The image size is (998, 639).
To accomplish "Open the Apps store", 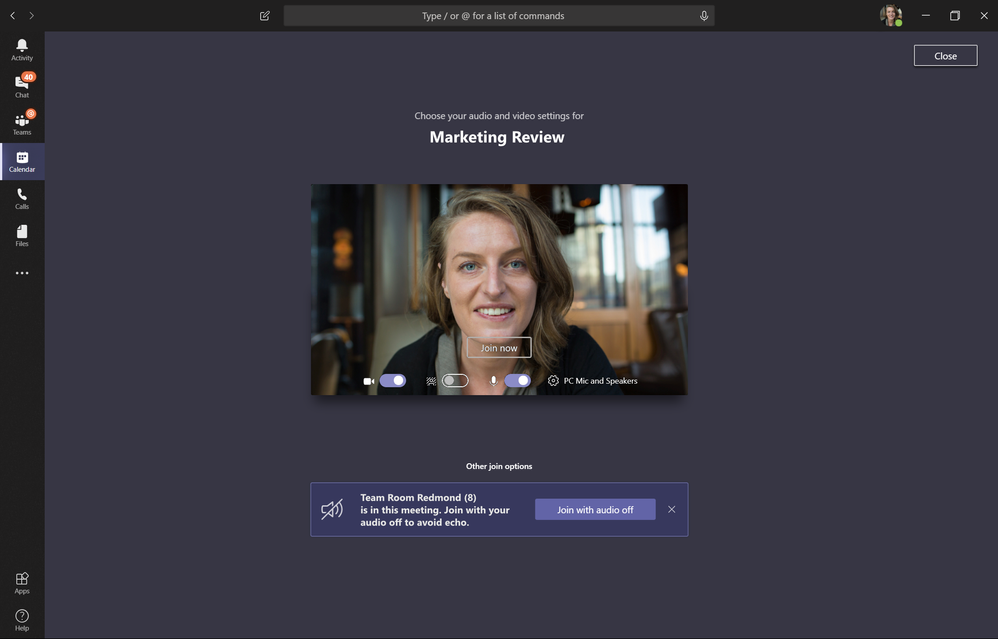I will point(22,582).
